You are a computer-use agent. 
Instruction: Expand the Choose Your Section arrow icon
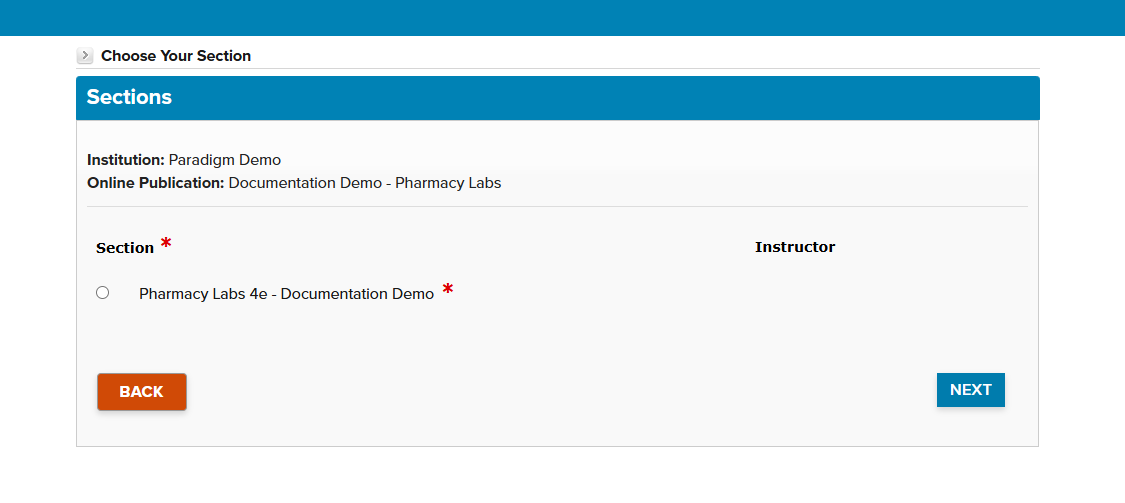point(85,56)
